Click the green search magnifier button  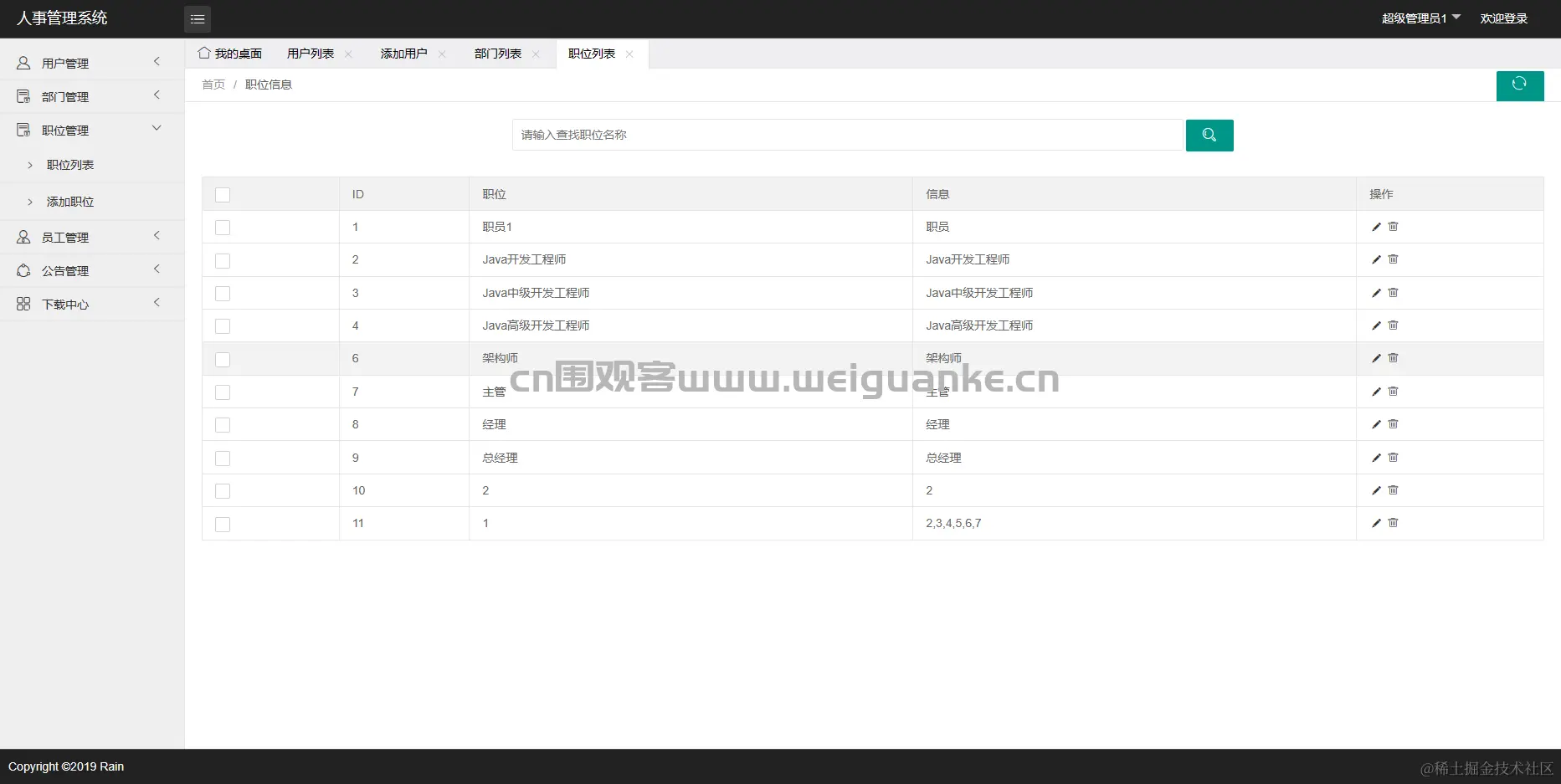tap(1209, 135)
